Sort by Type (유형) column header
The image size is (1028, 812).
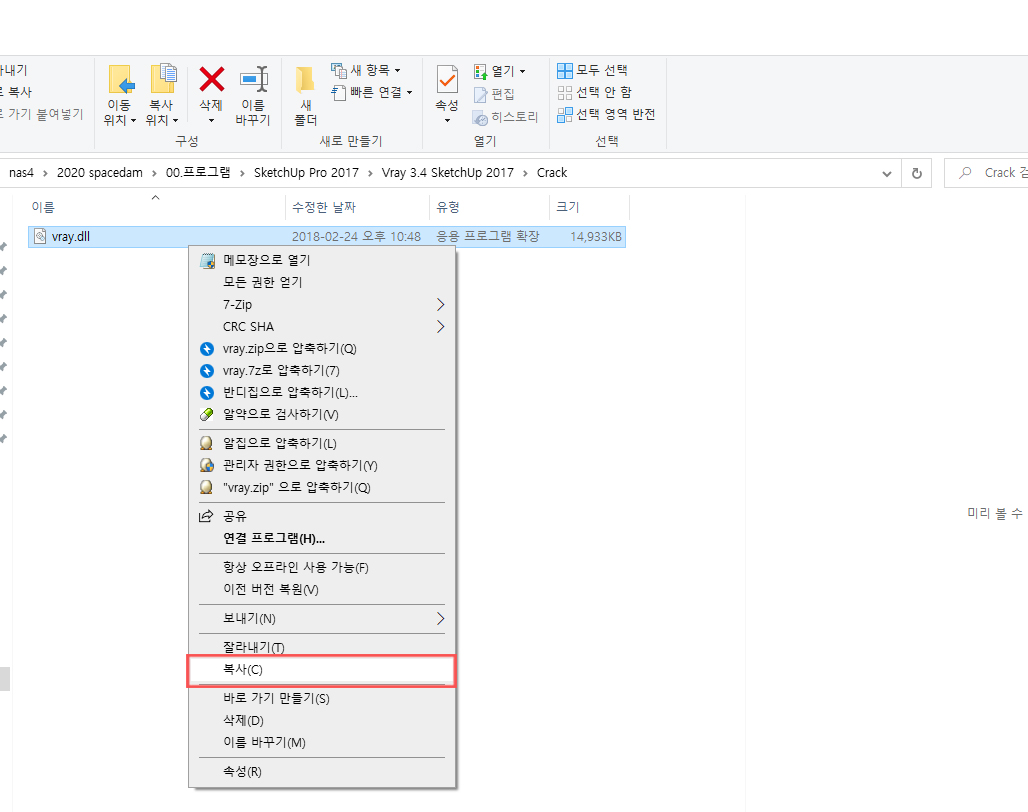(489, 207)
